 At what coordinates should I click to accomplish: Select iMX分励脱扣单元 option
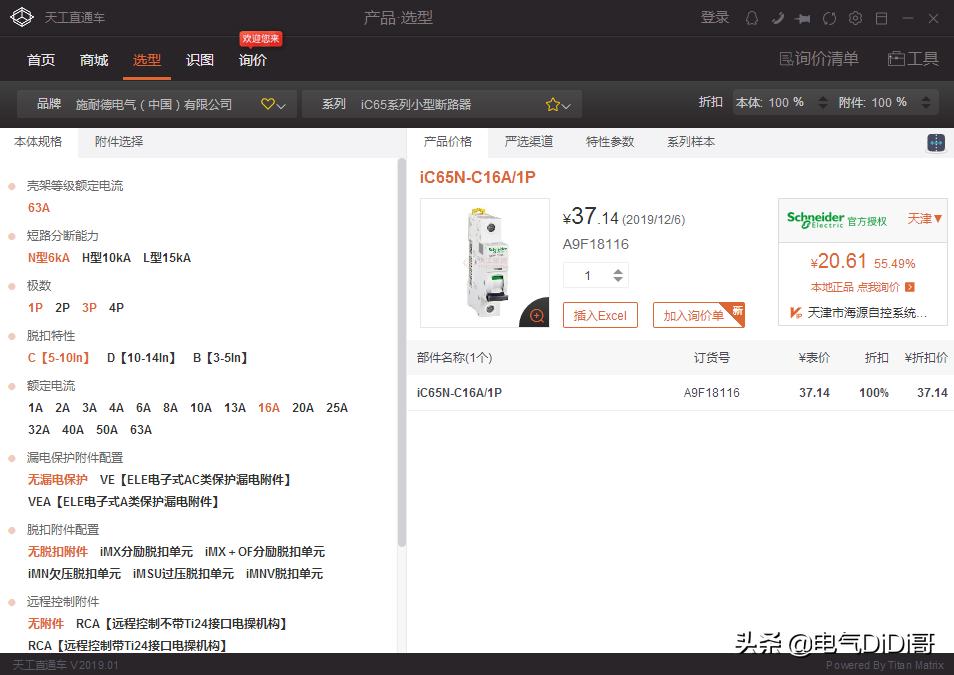(x=146, y=551)
